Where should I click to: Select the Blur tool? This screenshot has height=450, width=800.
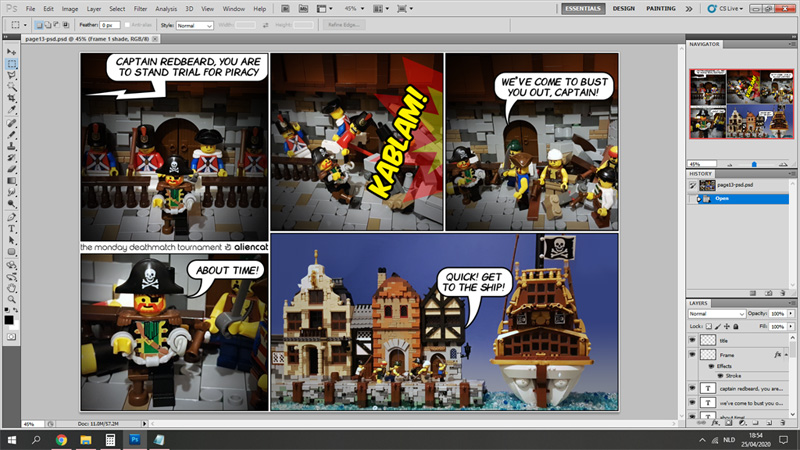pos(11,192)
